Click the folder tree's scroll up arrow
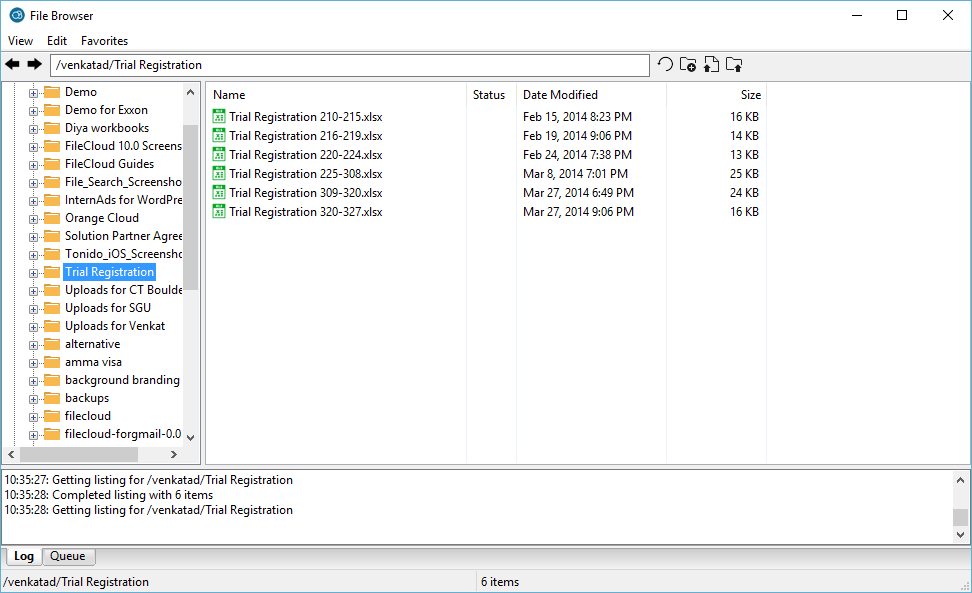This screenshot has width=972, height=593. point(190,92)
